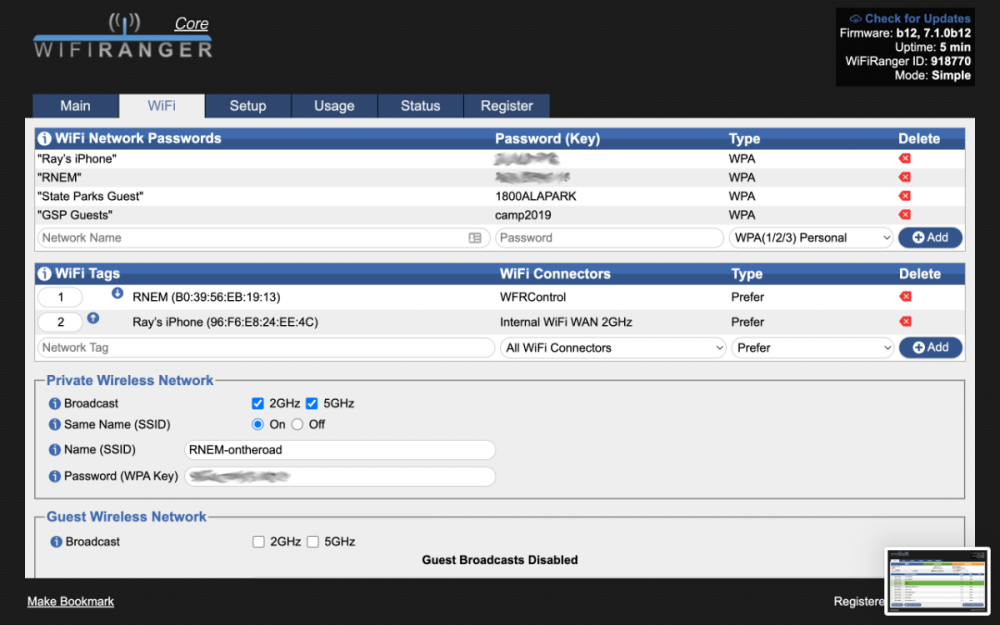
Task: Switch to the Setup tab
Action: click(247, 105)
